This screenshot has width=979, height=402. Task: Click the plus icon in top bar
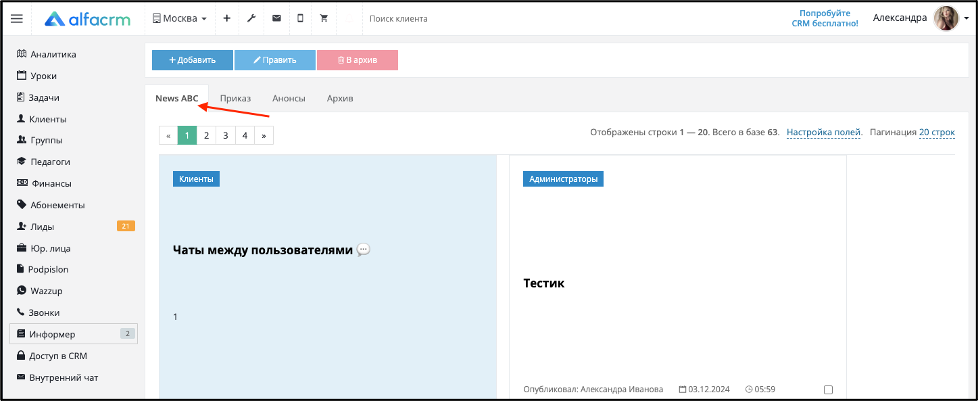pos(227,19)
